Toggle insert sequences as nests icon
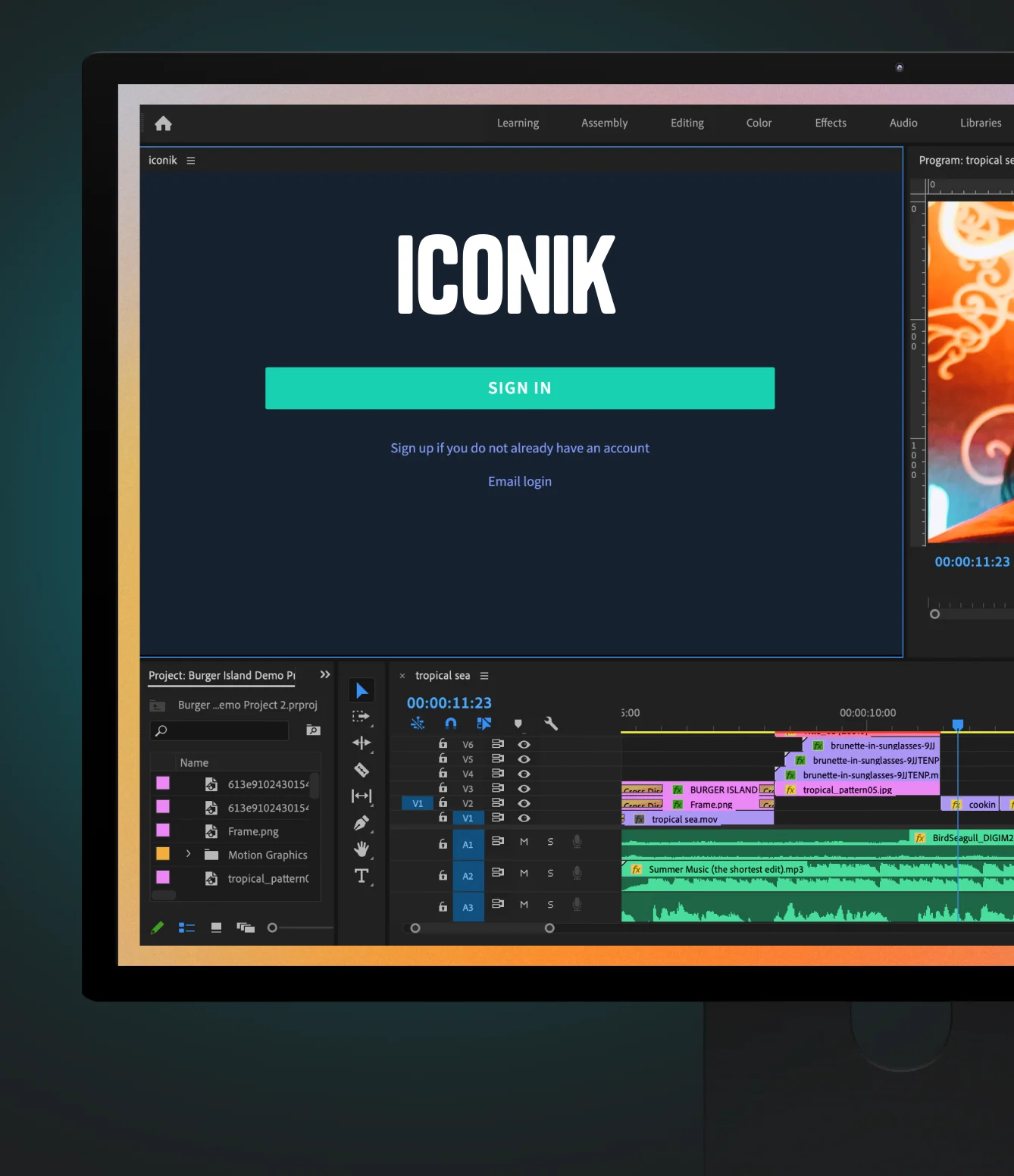This screenshot has width=1014, height=1176. point(418,724)
